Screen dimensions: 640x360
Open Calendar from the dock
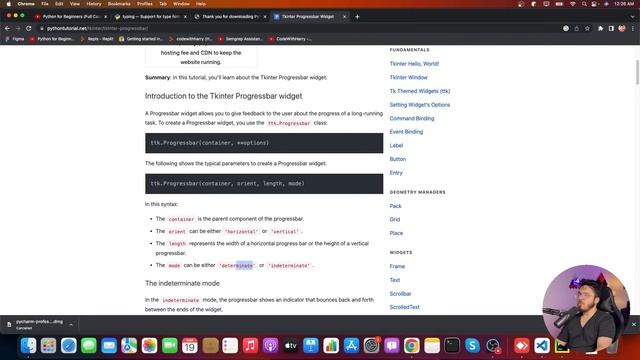coord(190,346)
